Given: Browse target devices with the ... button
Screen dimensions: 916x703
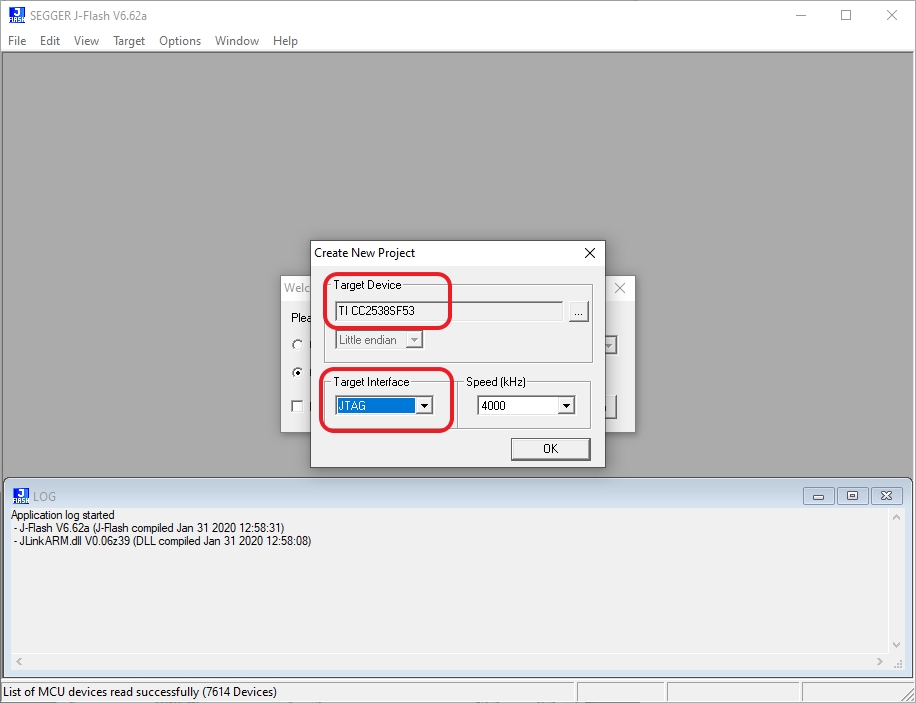Looking at the screenshot, I should tap(578, 311).
